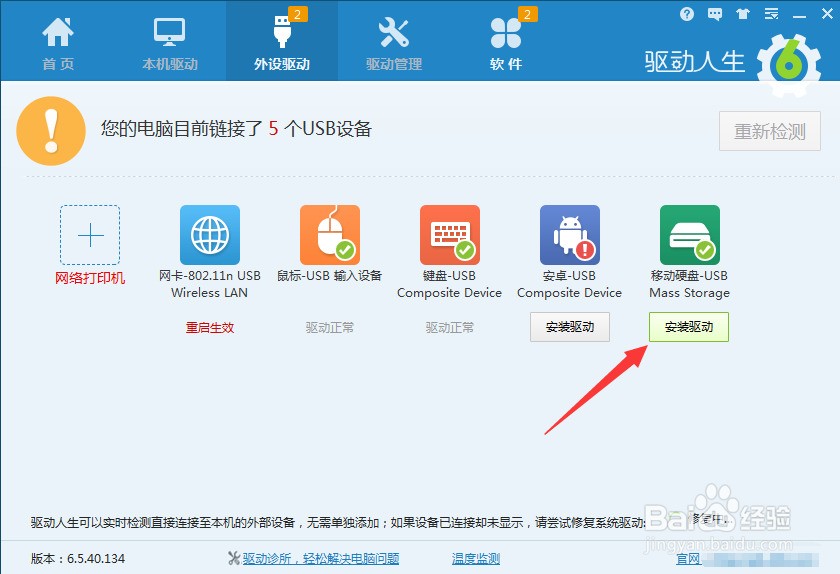Open the feedback chat bubble icon
Viewport: 840px width, 574px height.
(x=715, y=14)
